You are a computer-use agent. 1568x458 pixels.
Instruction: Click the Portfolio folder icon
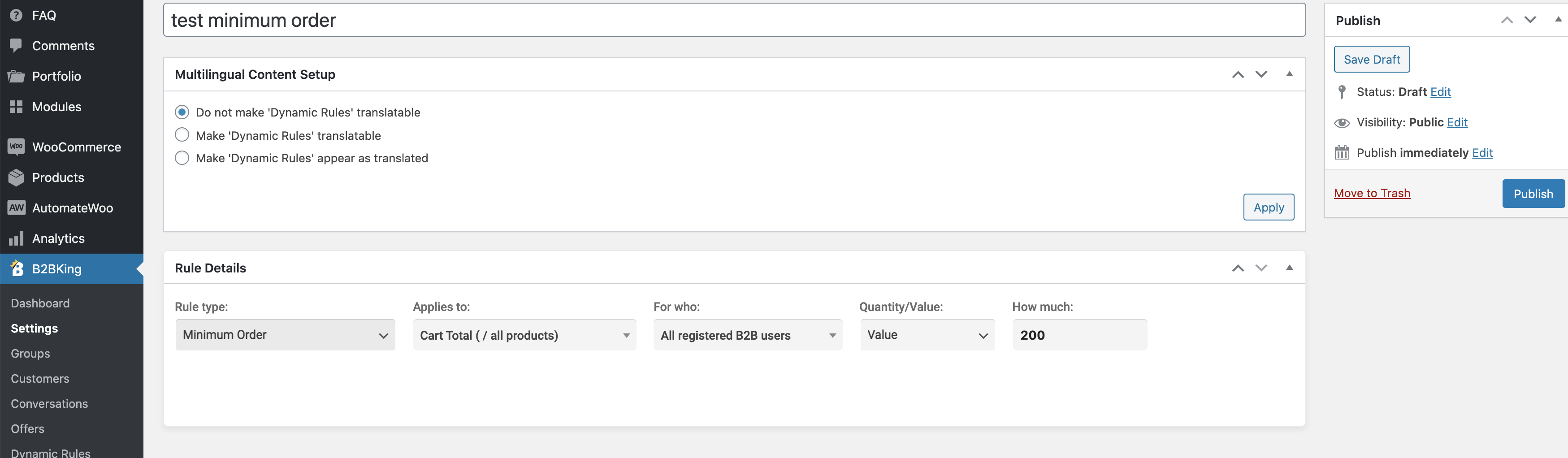point(17,76)
